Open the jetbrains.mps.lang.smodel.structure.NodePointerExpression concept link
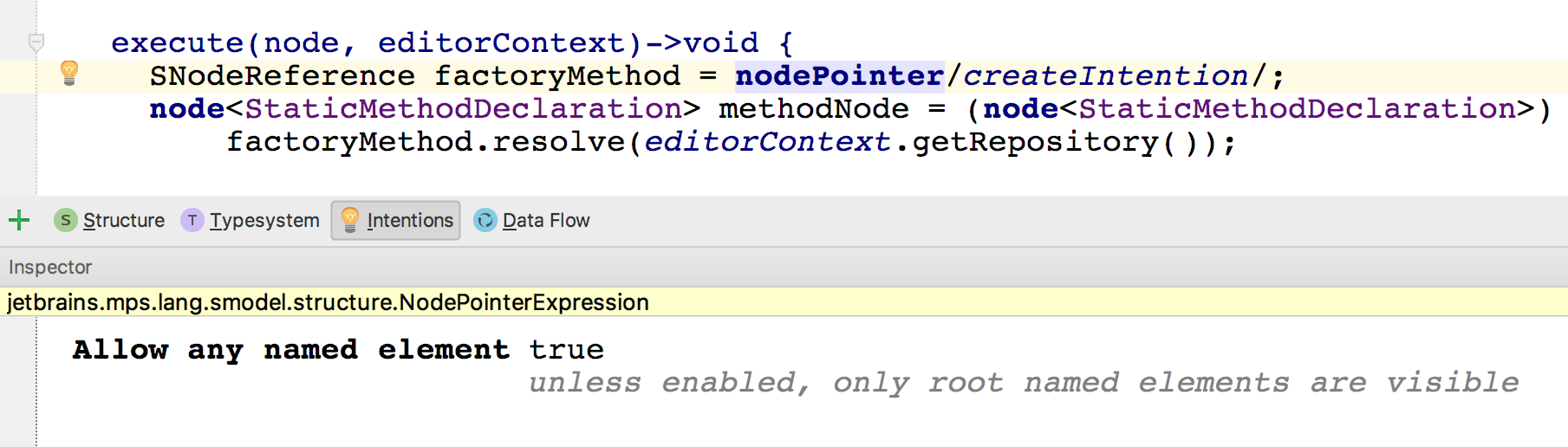This screenshot has height=447, width=1568. click(x=328, y=302)
